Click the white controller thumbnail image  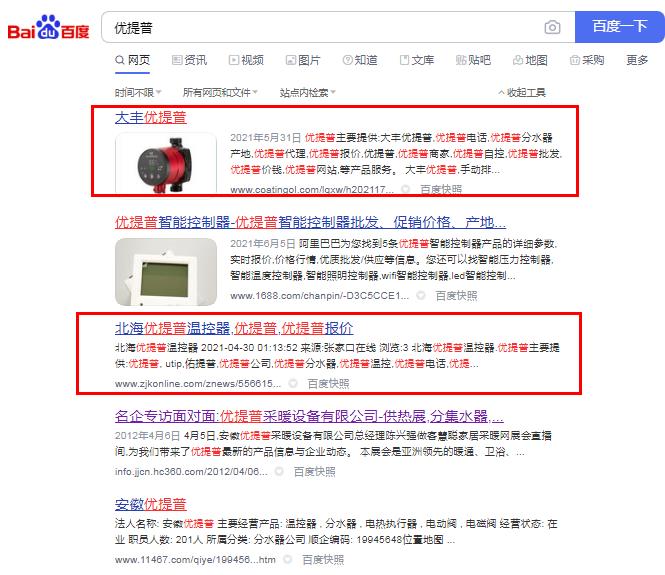click(166, 272)
